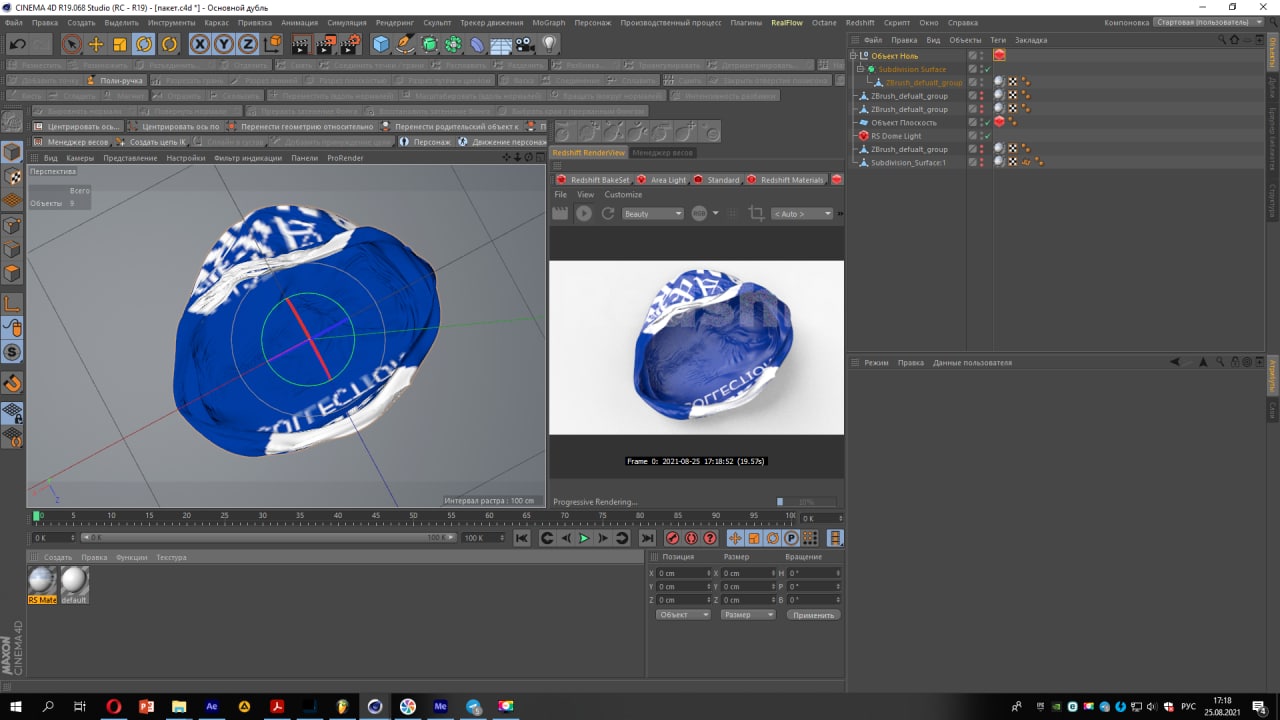Start Redshift RenderView render play icon
1280x720 pixels.
pyautogui.click(x=584, y=213)
